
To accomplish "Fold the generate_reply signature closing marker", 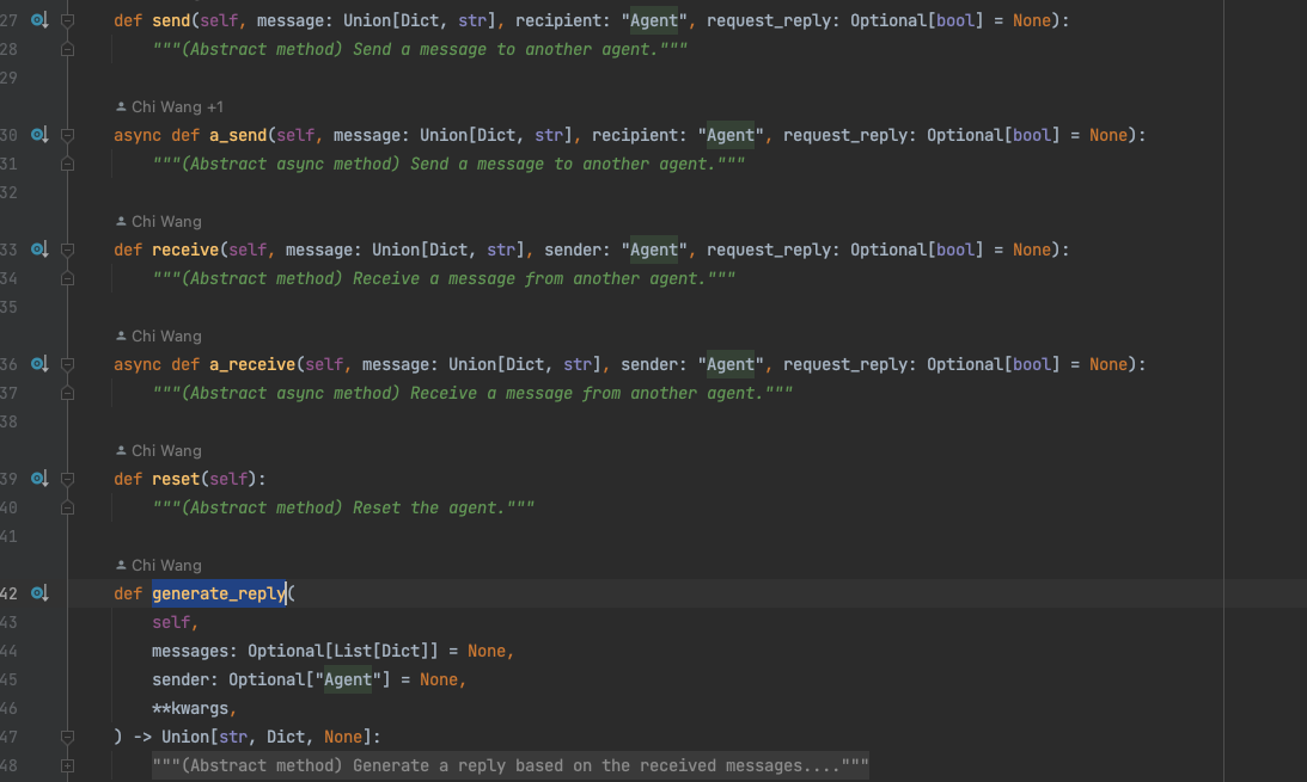I will click(68, 737).
